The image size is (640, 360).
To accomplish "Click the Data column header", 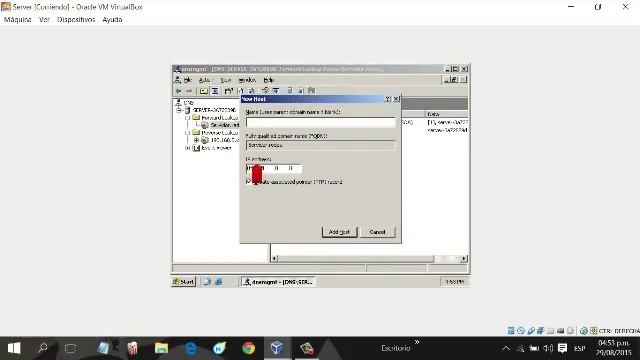I will tap(447, 114).
